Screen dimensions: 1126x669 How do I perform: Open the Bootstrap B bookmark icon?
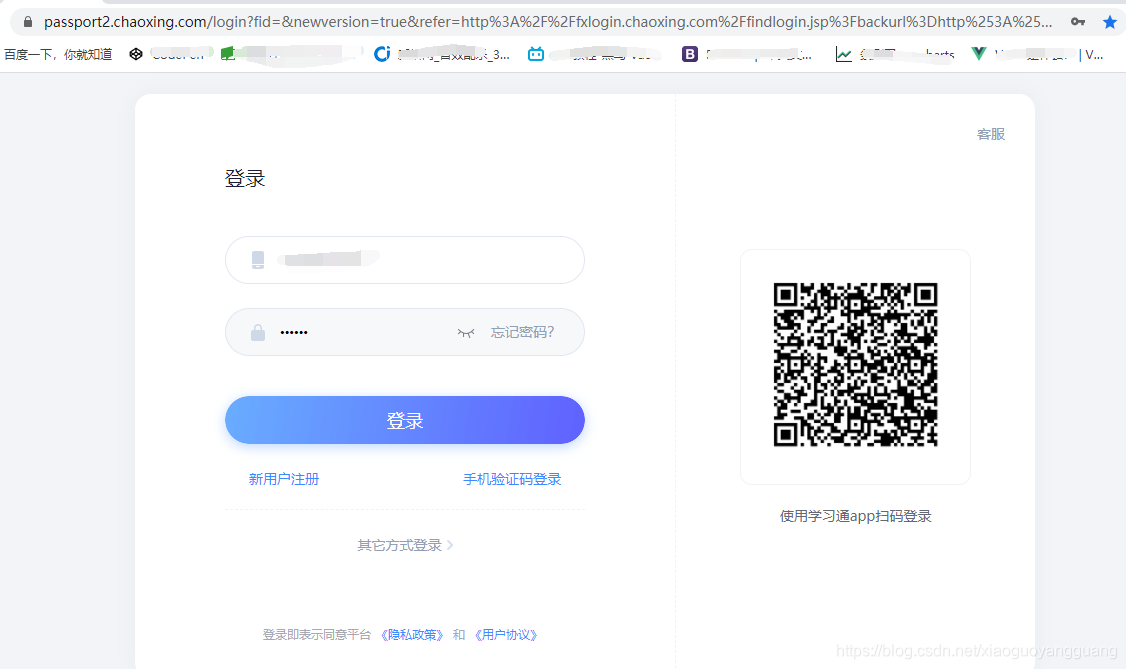coord(689,54)
